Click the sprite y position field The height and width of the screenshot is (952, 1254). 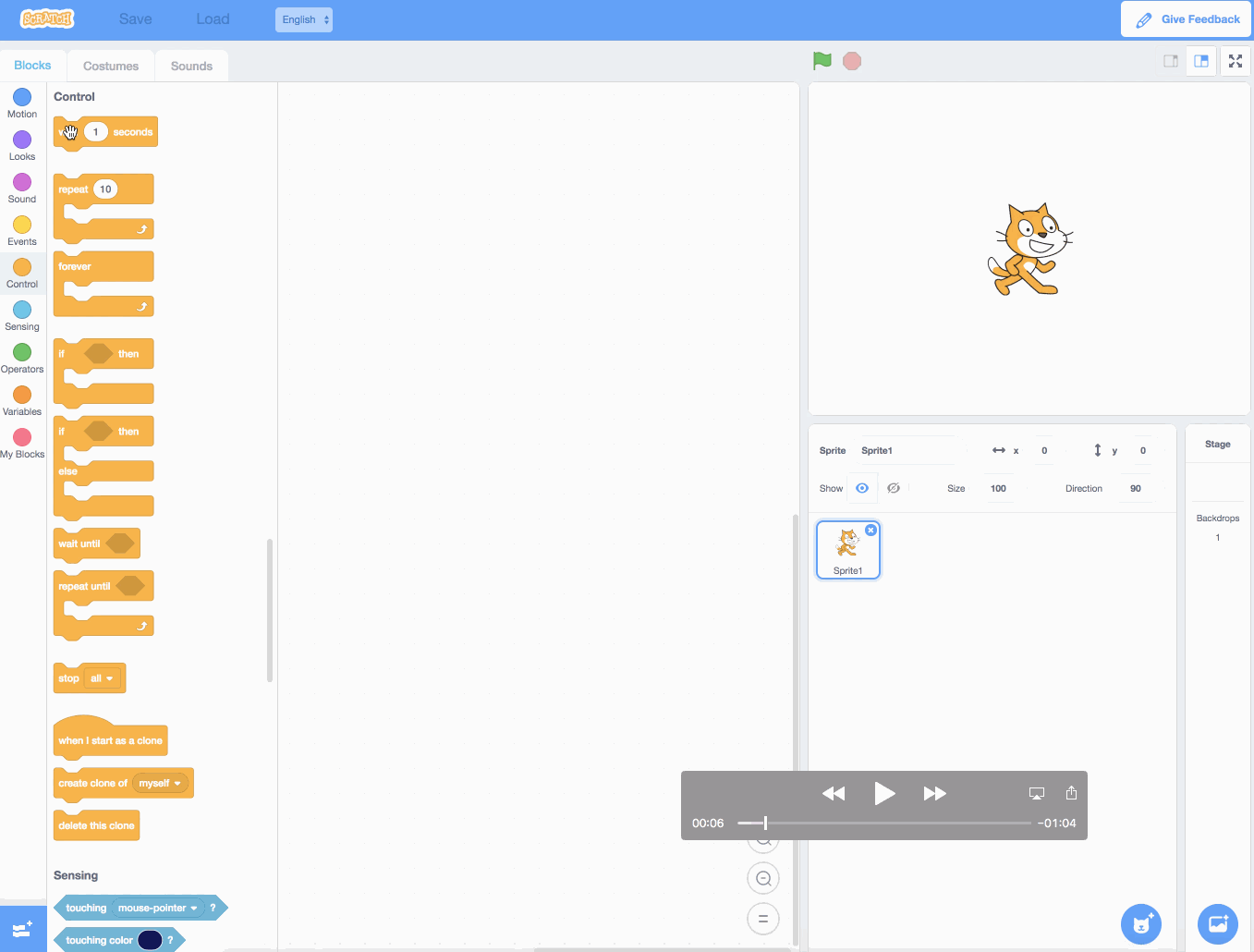tap(1143, 450)
